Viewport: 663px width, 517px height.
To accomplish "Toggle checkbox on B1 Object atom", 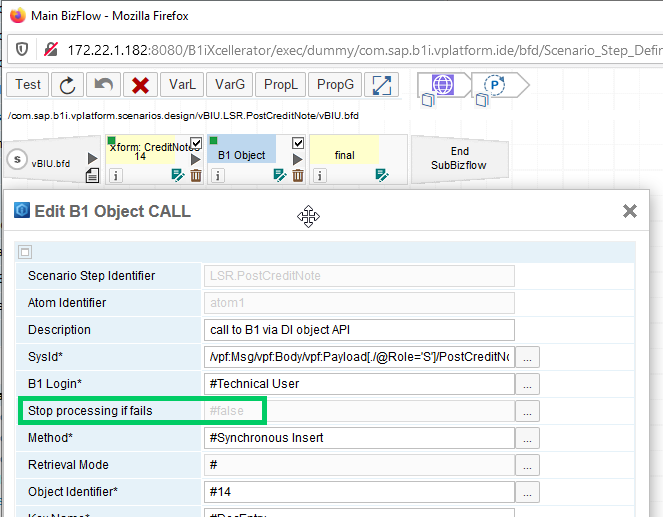I will [297, 143].
